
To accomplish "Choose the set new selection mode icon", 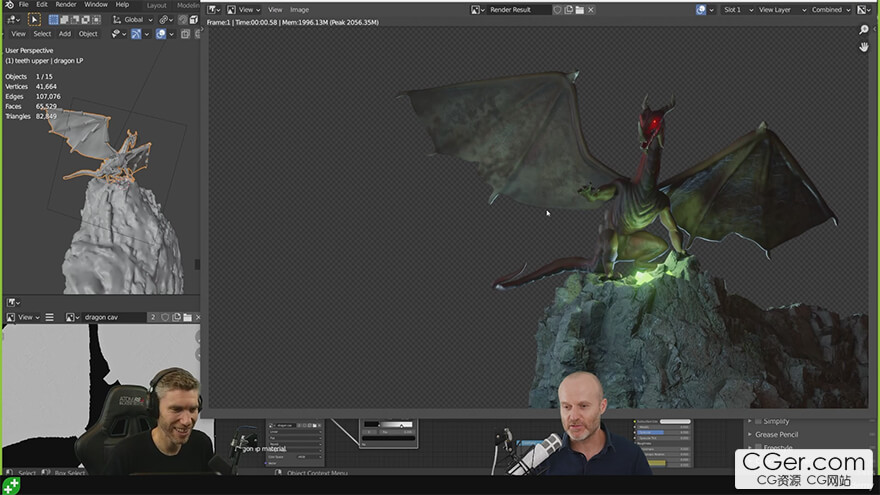I will 53,20.
